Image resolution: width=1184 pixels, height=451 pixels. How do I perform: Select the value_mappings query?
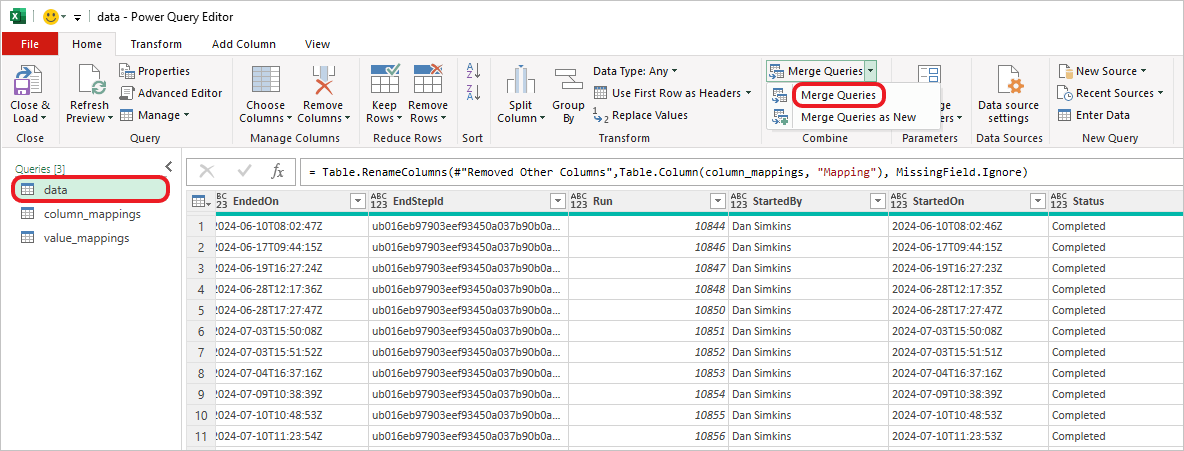[87, 238]
